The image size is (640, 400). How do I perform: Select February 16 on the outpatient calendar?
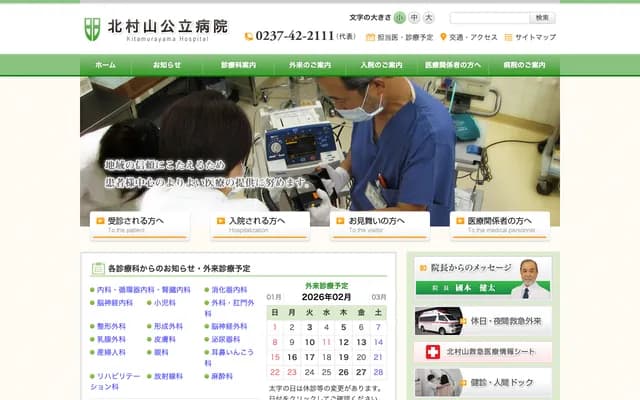click(293, 357)
